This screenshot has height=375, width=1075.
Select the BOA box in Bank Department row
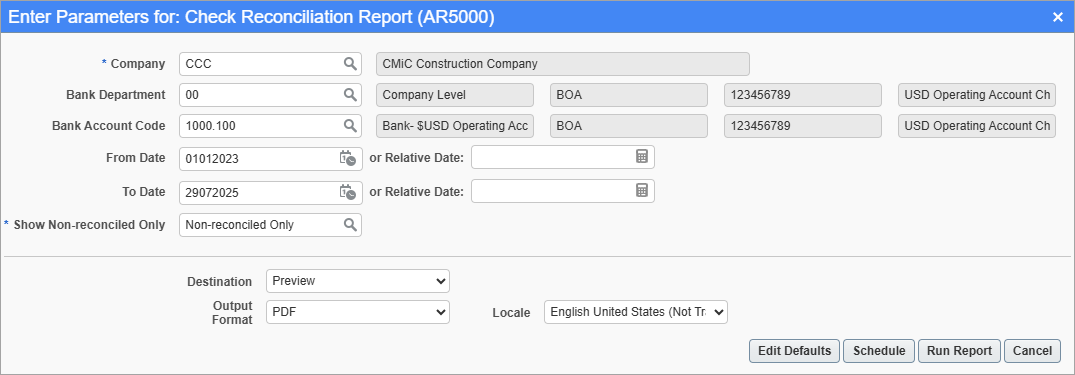pos(629,95)
